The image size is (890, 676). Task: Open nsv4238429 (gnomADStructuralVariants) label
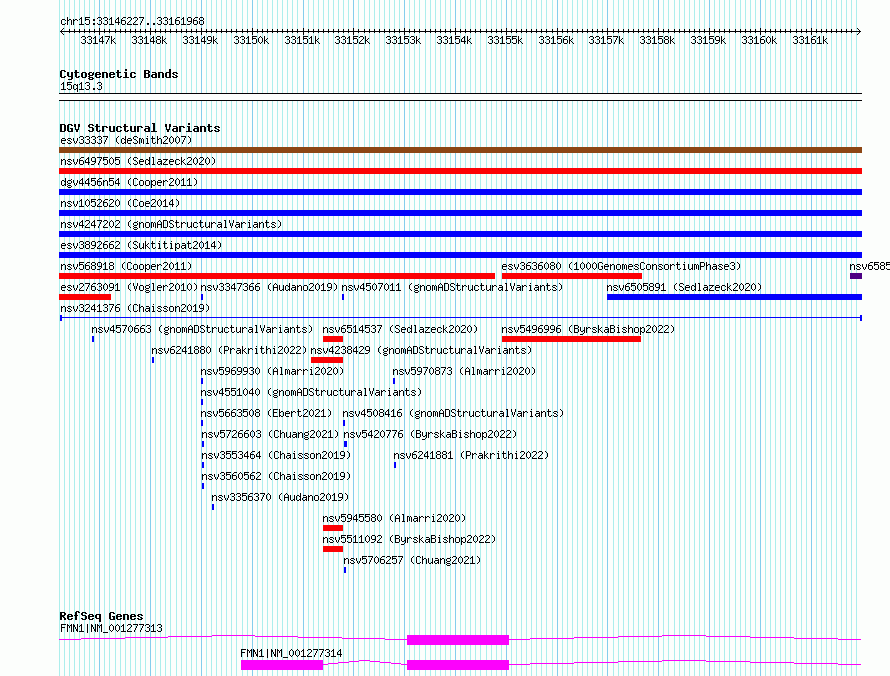(x=421, y=350)
